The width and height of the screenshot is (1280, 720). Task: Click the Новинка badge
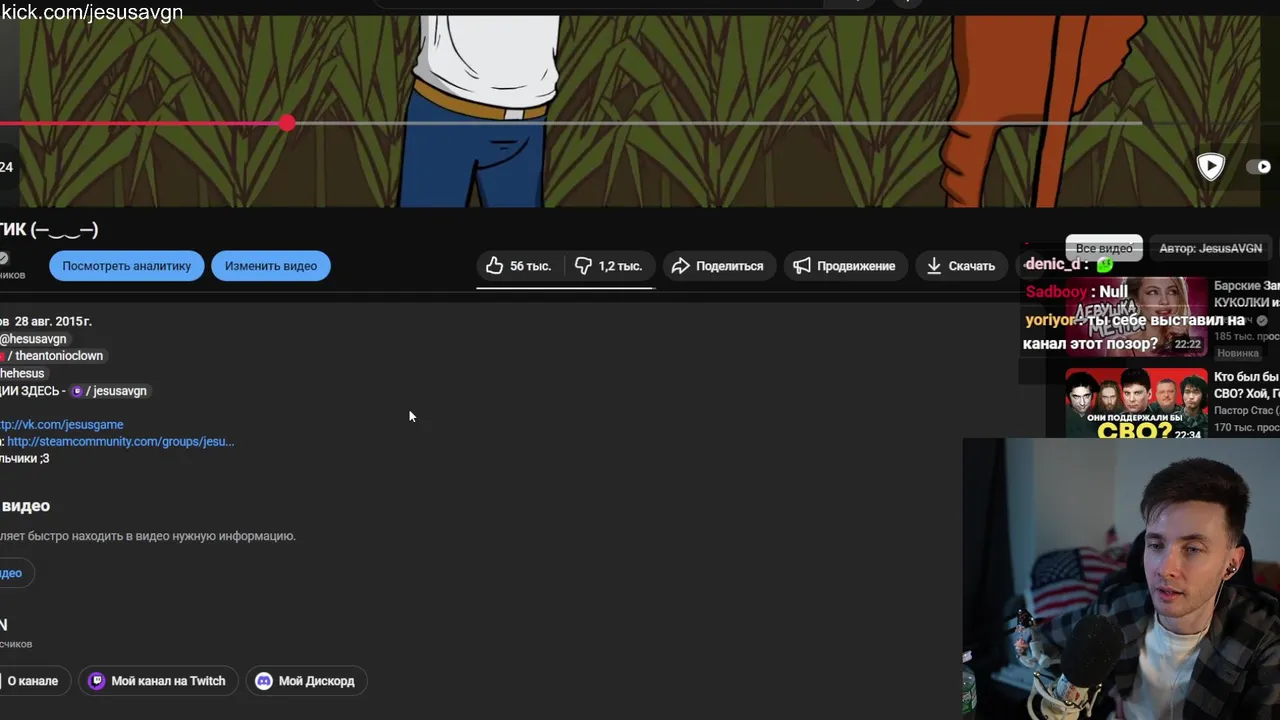1238,353
